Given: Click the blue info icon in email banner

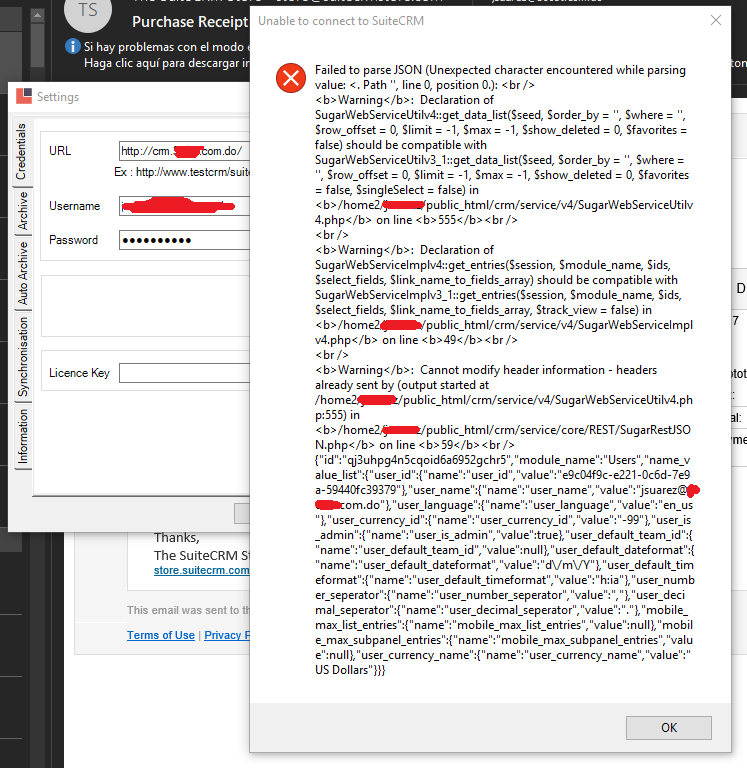Looking at the screenshot, I should 72,47.
